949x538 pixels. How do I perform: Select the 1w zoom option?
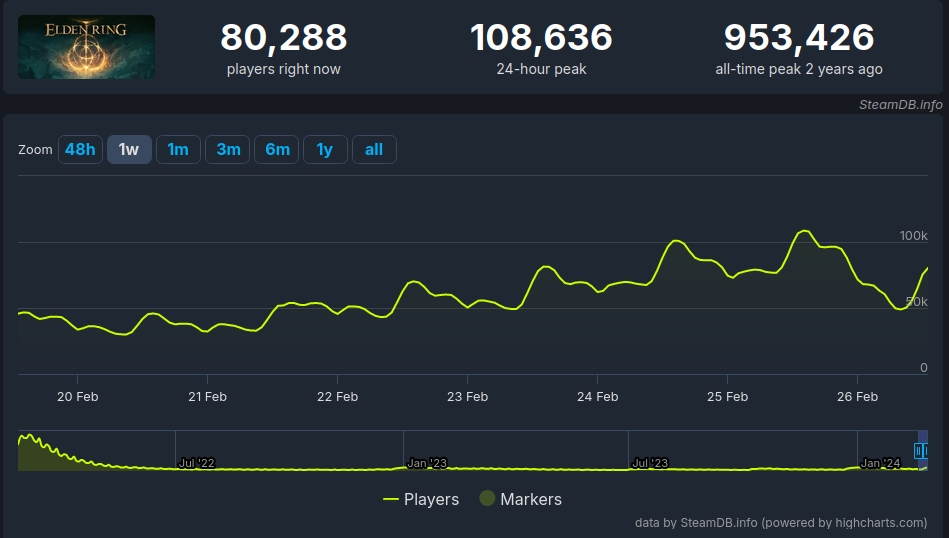pyautogui.click(x=129, y=149)
